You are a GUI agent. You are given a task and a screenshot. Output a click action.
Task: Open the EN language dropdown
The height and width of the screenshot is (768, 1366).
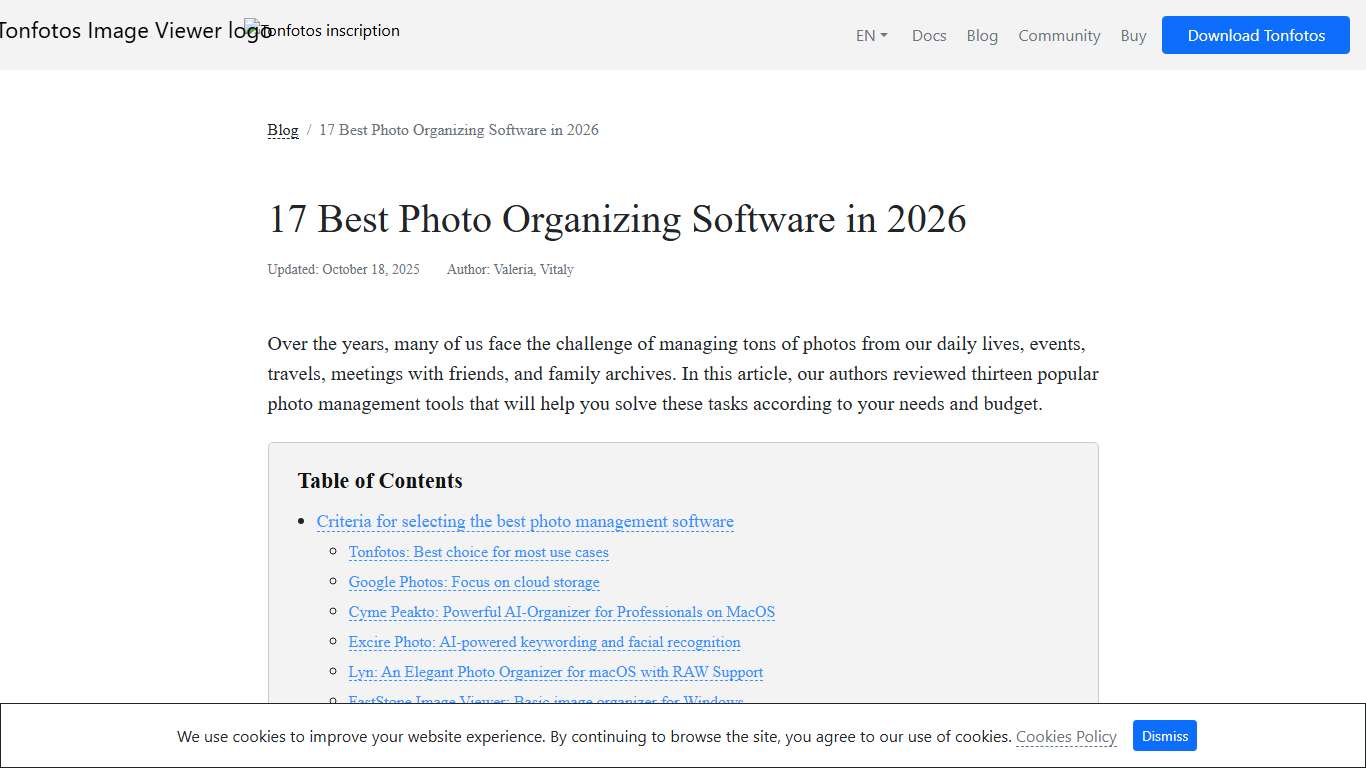click(x=864, y=35)
